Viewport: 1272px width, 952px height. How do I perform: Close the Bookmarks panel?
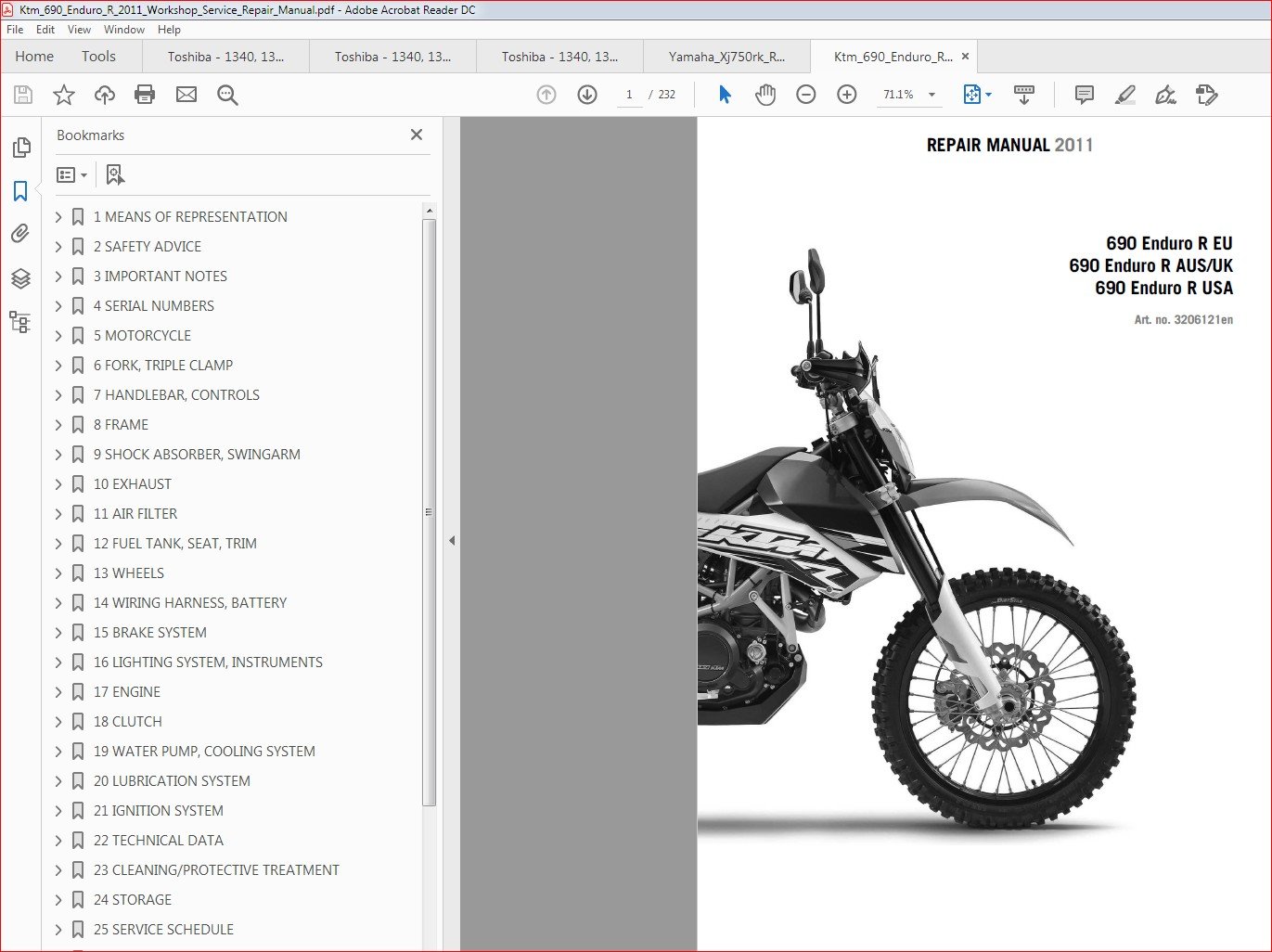point(417,135)
